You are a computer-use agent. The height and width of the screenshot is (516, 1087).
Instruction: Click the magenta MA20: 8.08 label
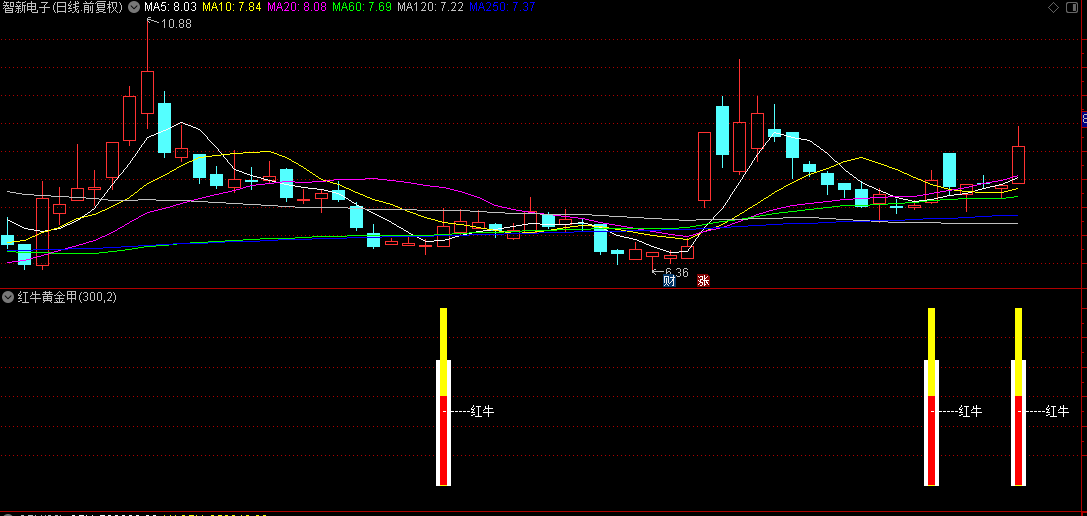[297, 8]
